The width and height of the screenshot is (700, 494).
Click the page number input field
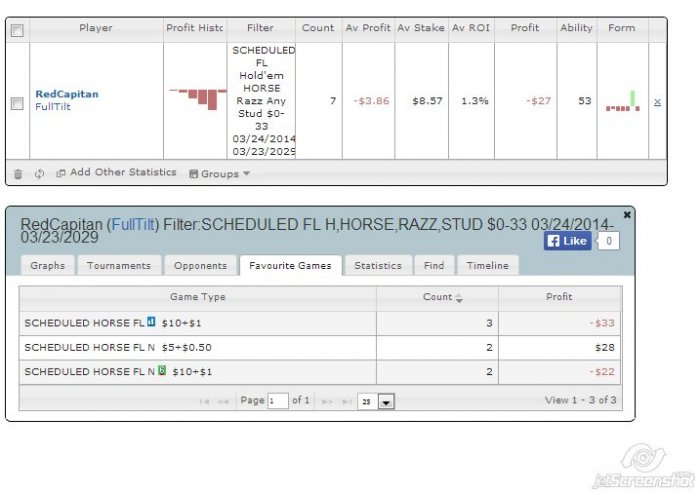(278, 401)
